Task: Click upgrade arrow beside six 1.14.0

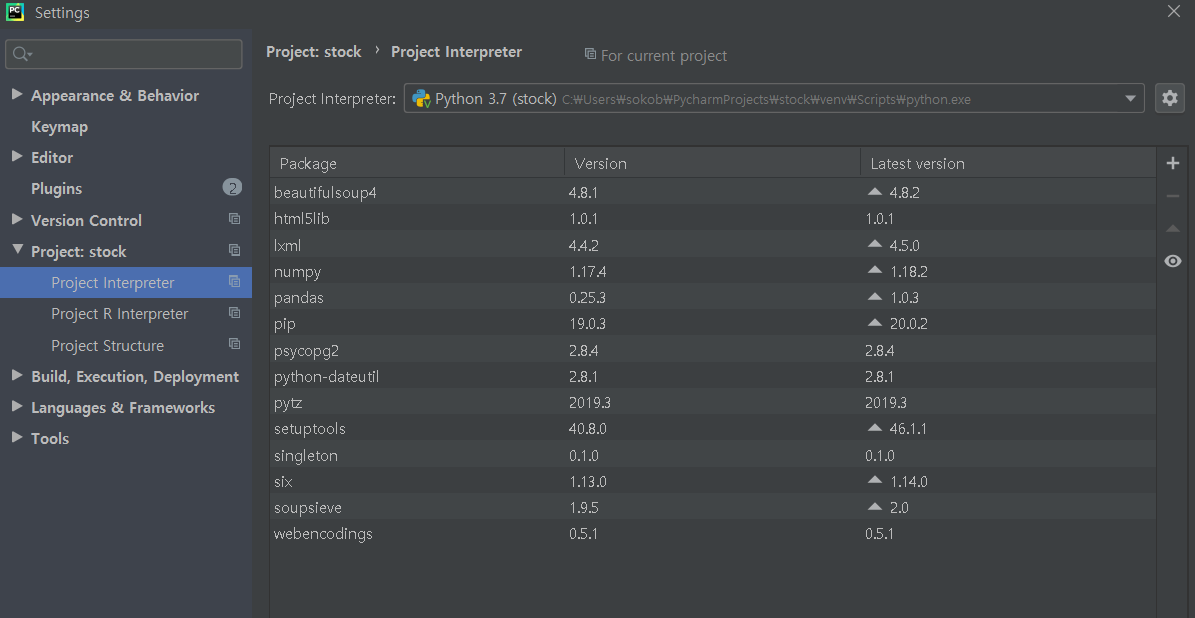Action: click(x=875, y=480)
